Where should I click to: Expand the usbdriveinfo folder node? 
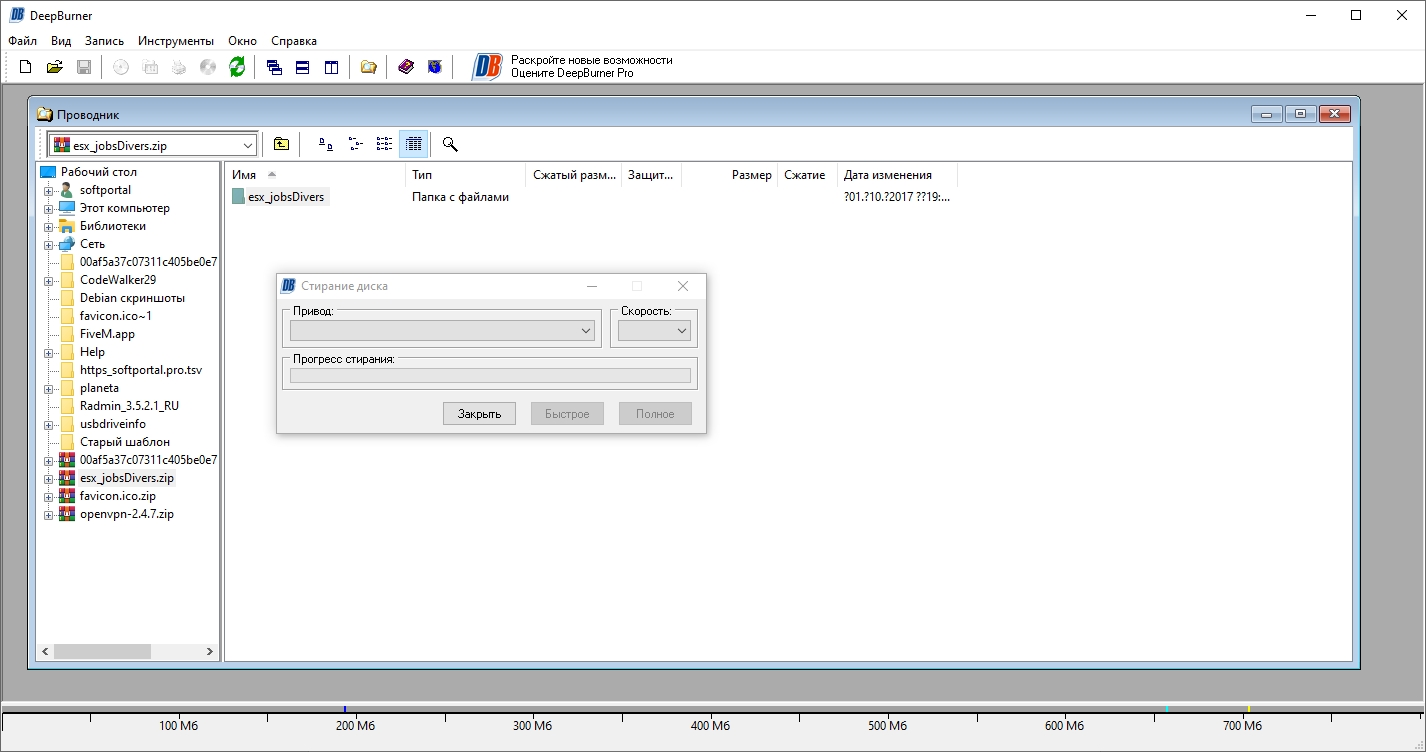tap(47, 425)
